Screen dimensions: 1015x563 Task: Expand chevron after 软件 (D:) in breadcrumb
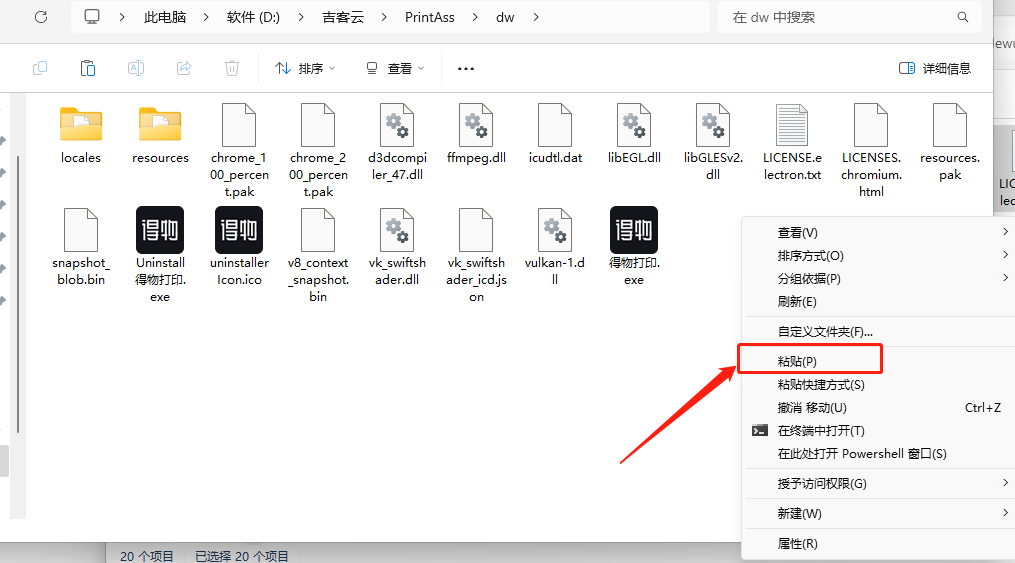301,17
